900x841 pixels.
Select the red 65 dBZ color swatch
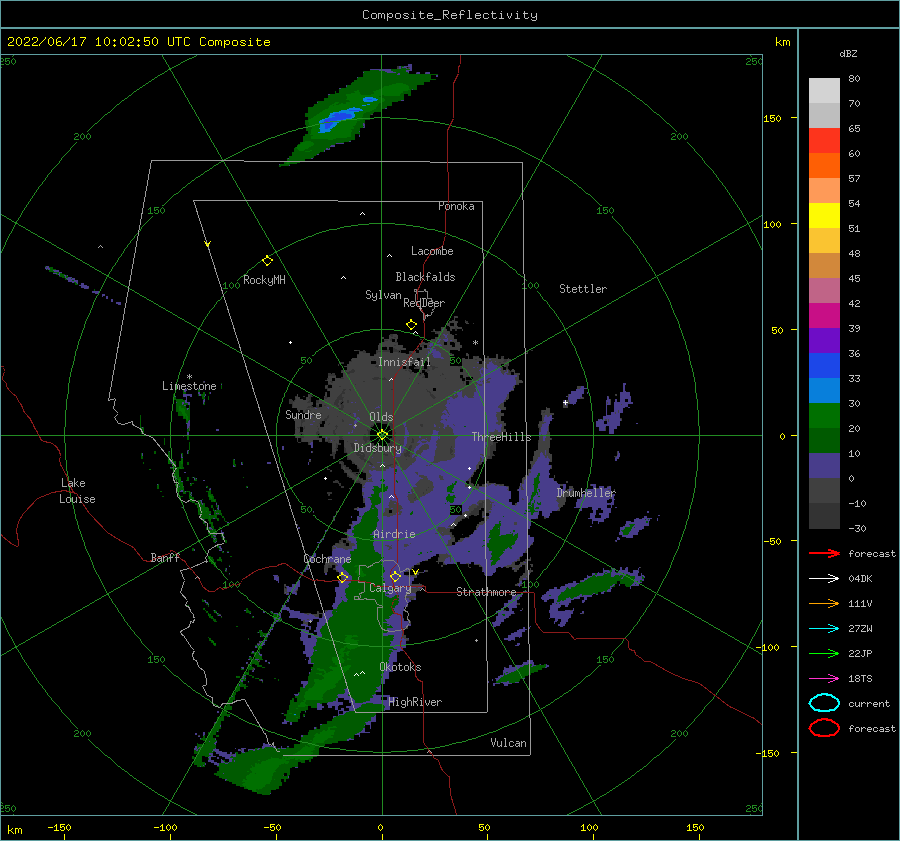coord(824,141)
